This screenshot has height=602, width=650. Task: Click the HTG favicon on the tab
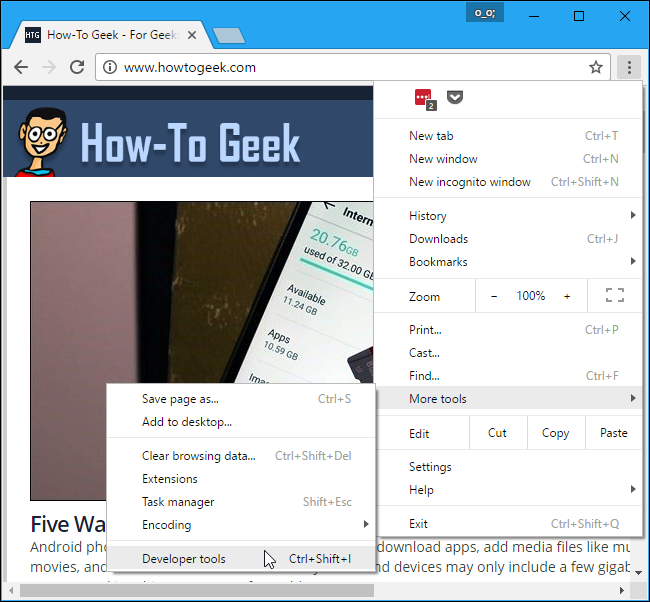point(32,35)
